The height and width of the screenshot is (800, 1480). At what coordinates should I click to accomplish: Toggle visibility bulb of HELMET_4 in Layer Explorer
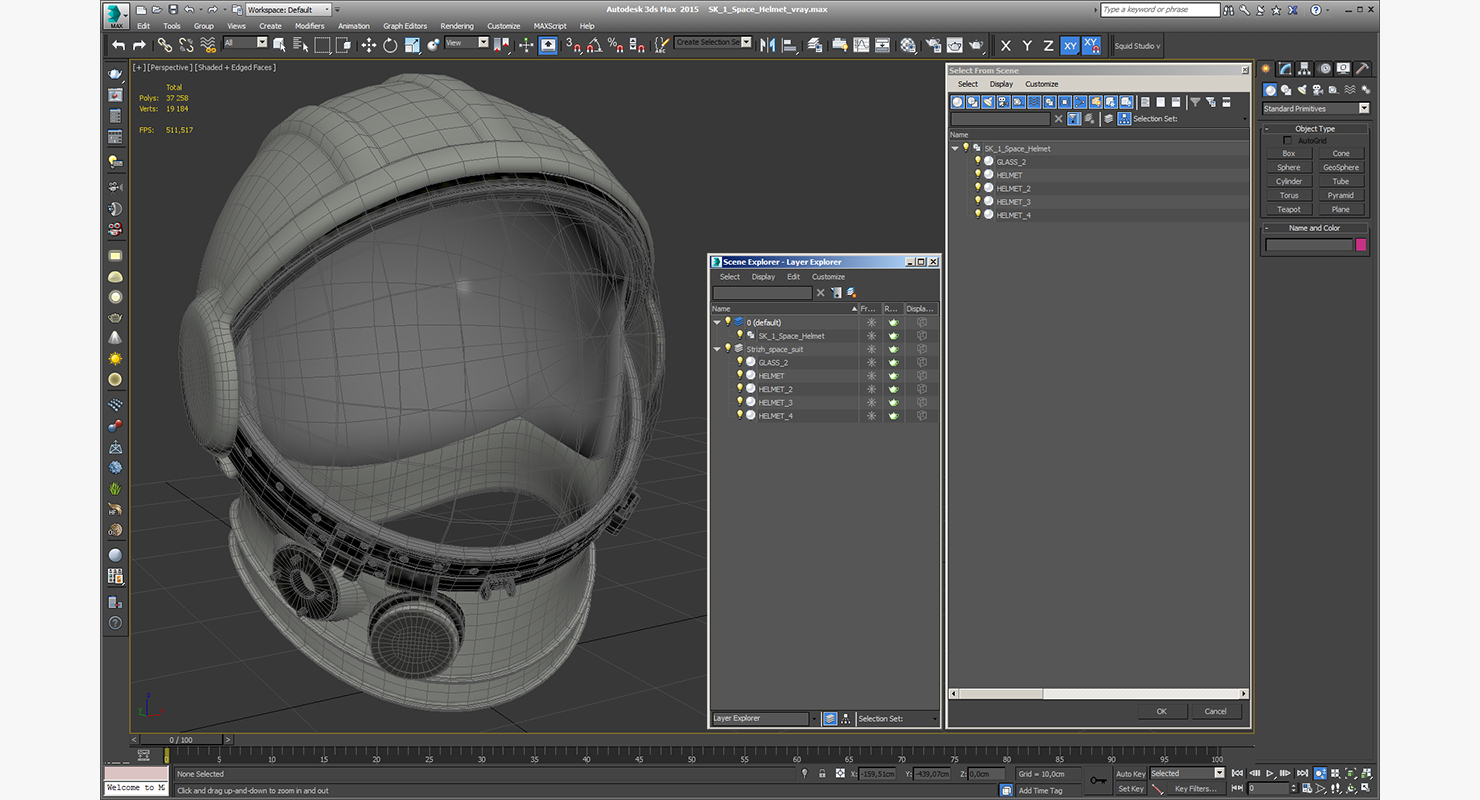click(x=740, y=415)
